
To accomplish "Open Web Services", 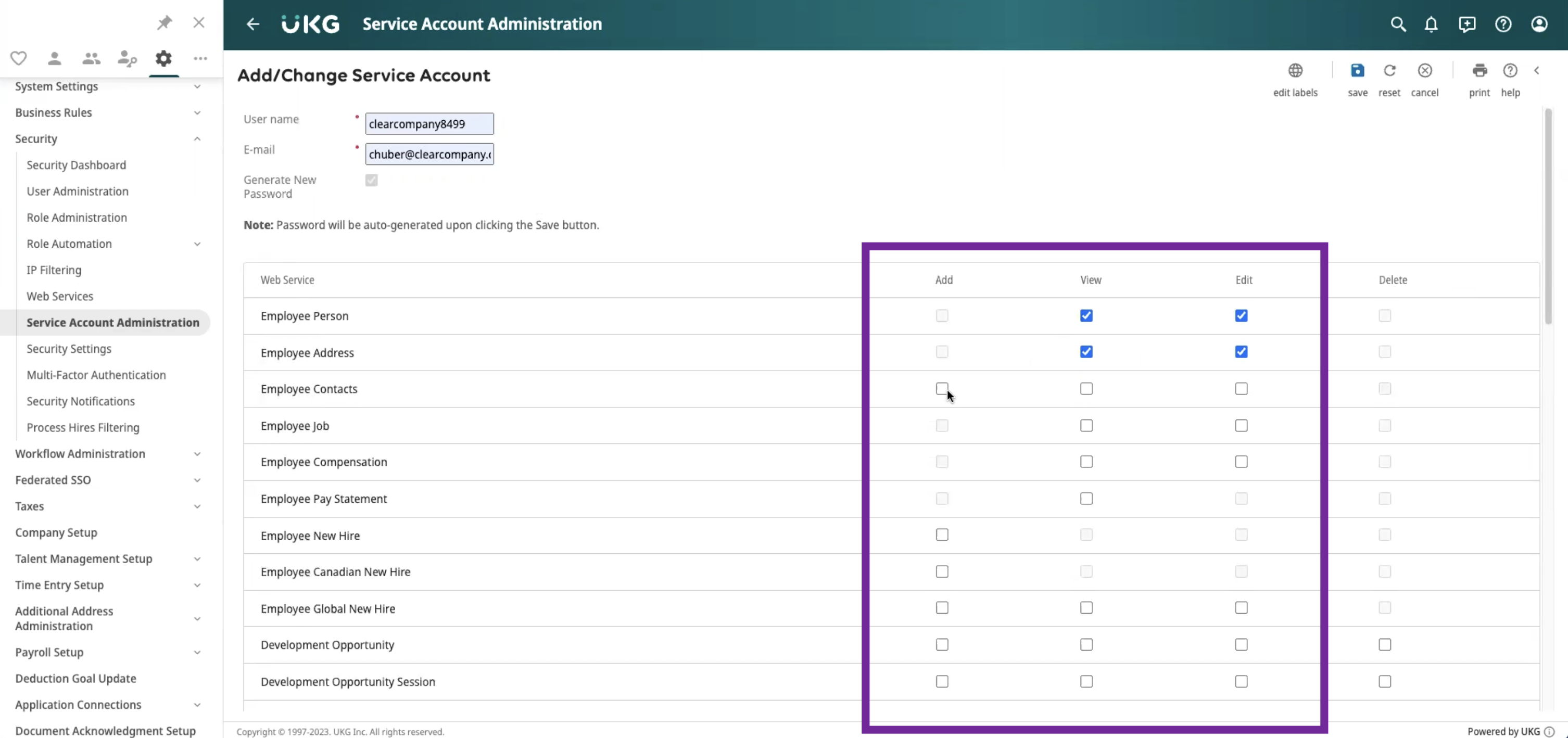I will point(60,296).
